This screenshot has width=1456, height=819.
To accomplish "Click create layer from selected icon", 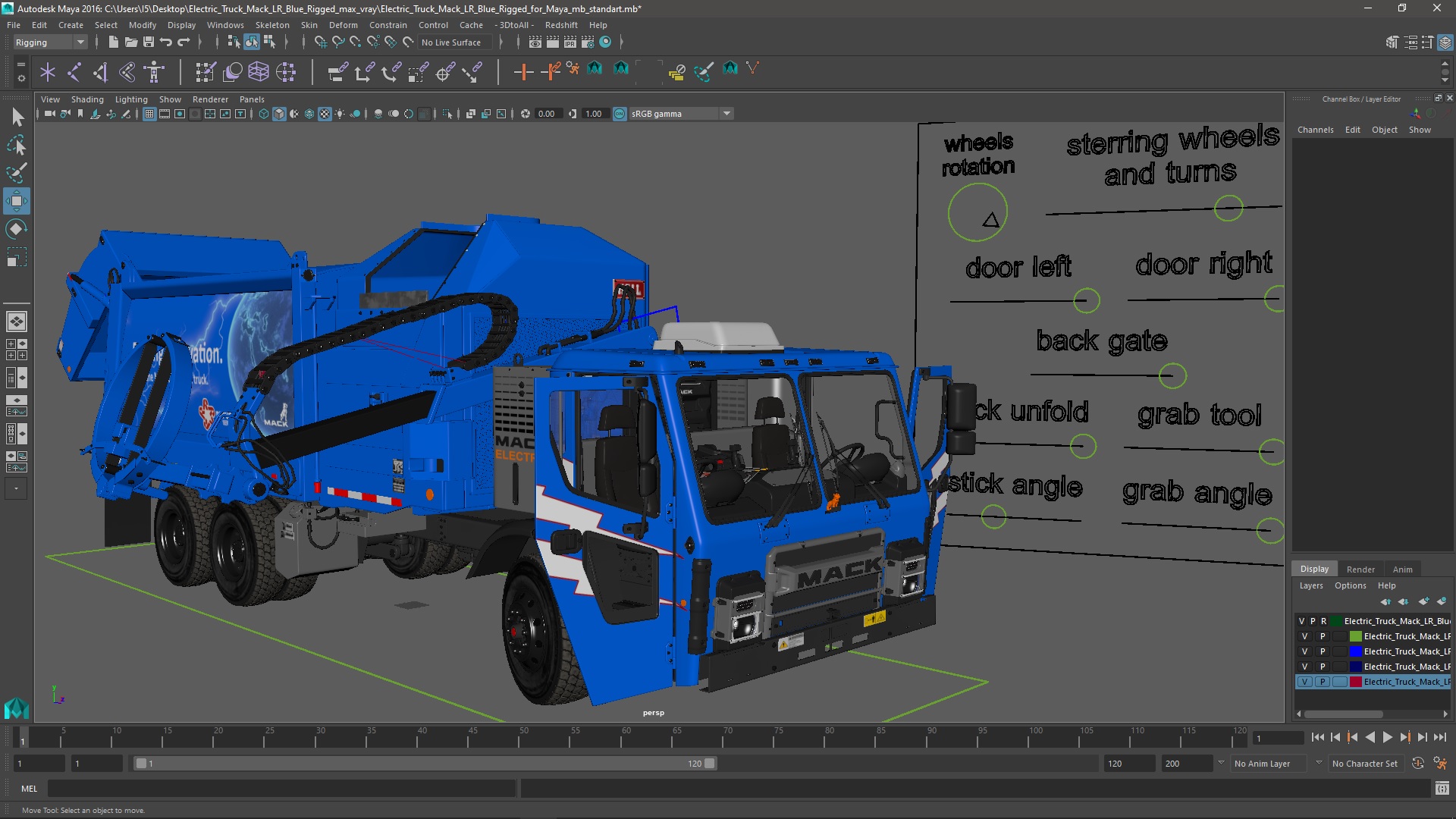I will point(1442,601).
